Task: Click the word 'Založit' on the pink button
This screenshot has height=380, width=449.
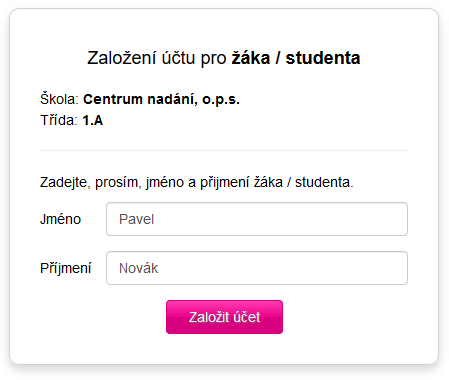Action: point(209,317)
